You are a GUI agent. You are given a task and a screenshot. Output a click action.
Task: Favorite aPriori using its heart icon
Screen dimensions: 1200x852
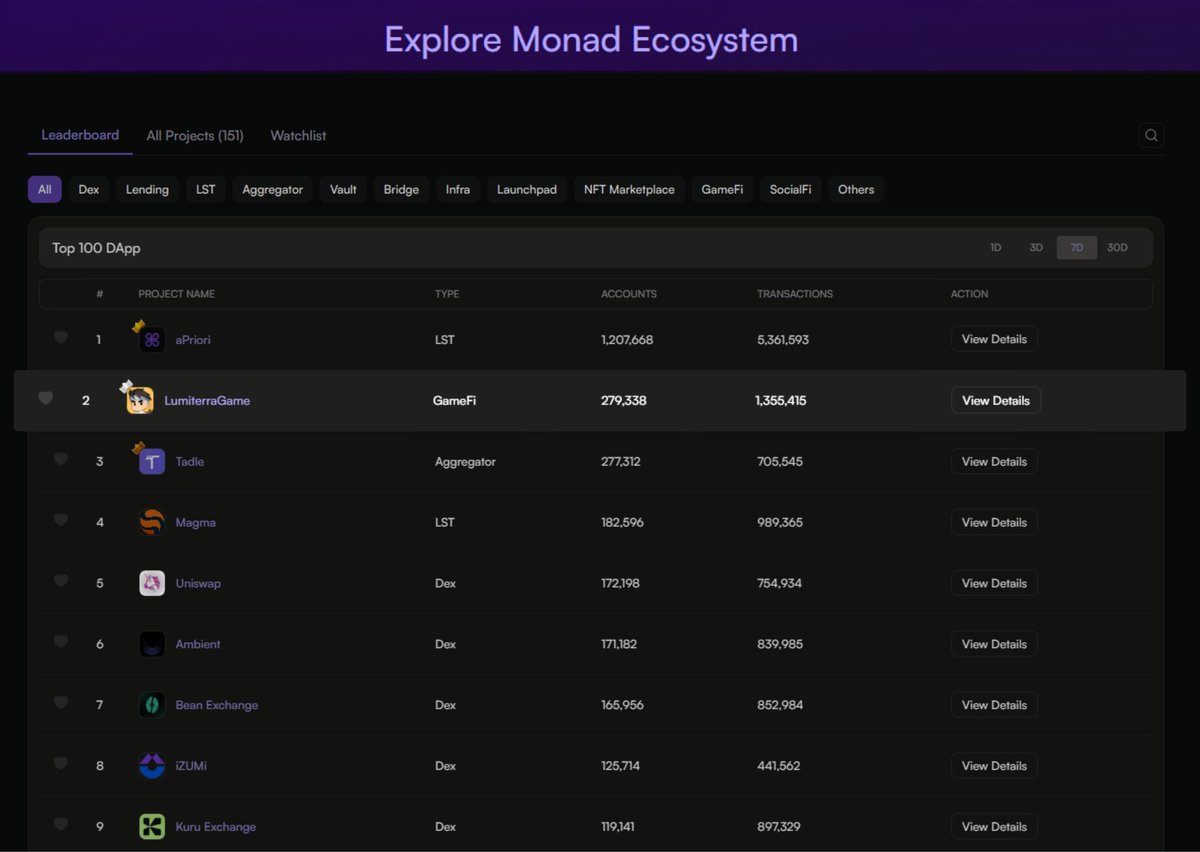(60, 338)
